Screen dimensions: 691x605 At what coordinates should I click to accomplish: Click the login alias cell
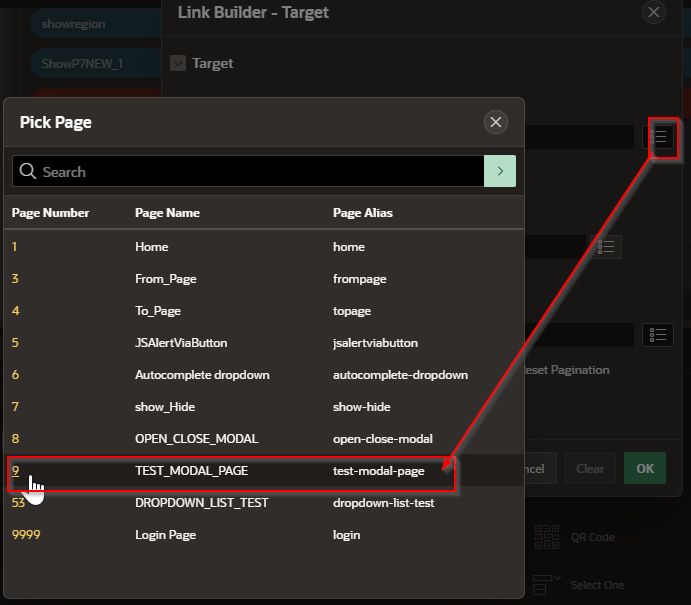(346, 535)
